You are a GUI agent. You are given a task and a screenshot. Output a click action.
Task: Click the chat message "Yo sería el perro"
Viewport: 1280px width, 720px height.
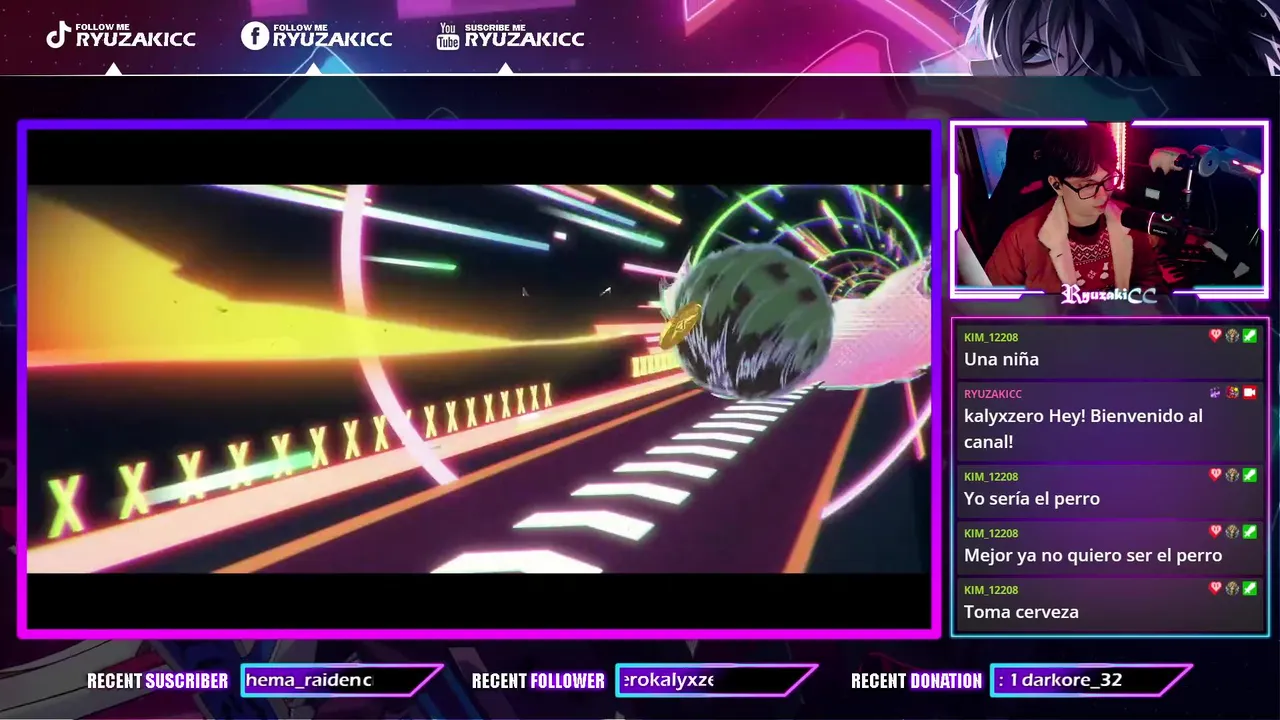[x=1032, y=498]
